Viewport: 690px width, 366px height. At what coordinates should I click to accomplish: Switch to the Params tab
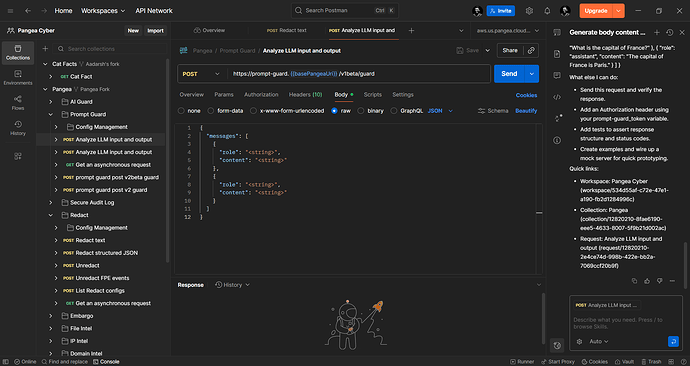[x=224, y=95]
